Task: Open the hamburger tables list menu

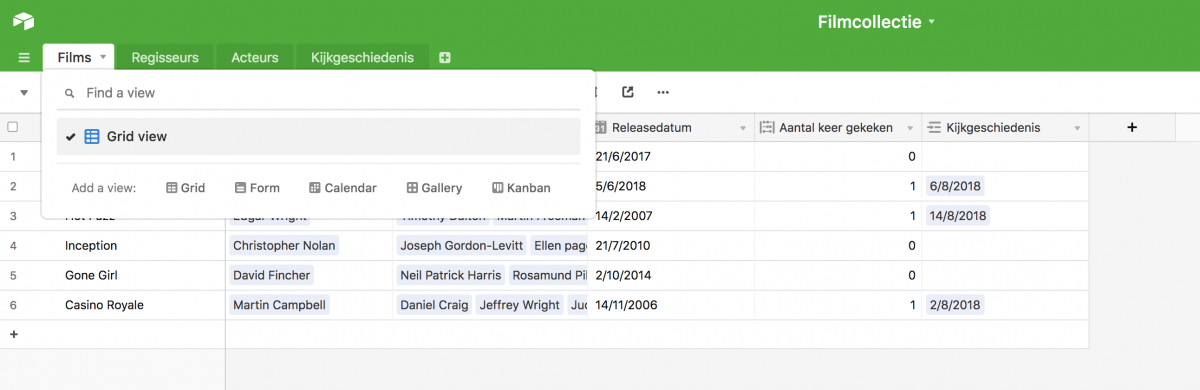Action: point(24,58)
